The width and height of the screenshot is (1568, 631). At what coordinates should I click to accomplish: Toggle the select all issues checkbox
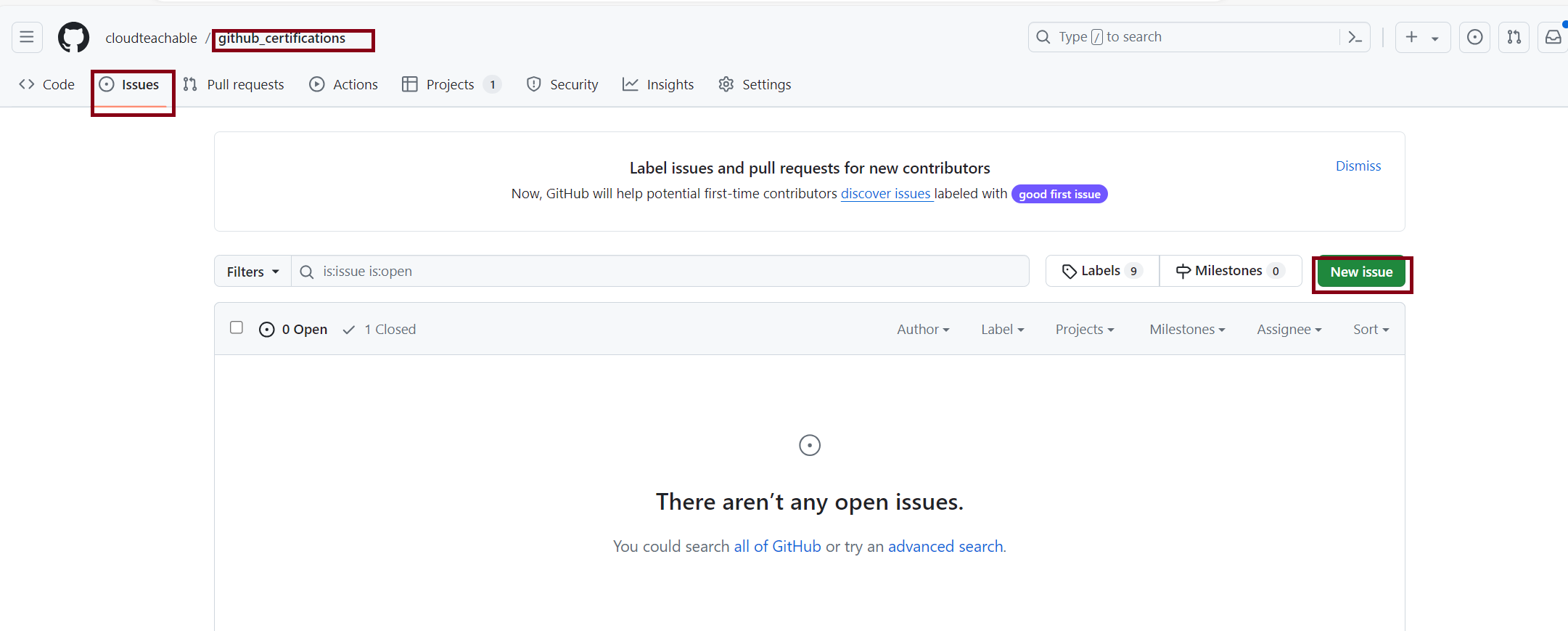click(x=237, y=327)
